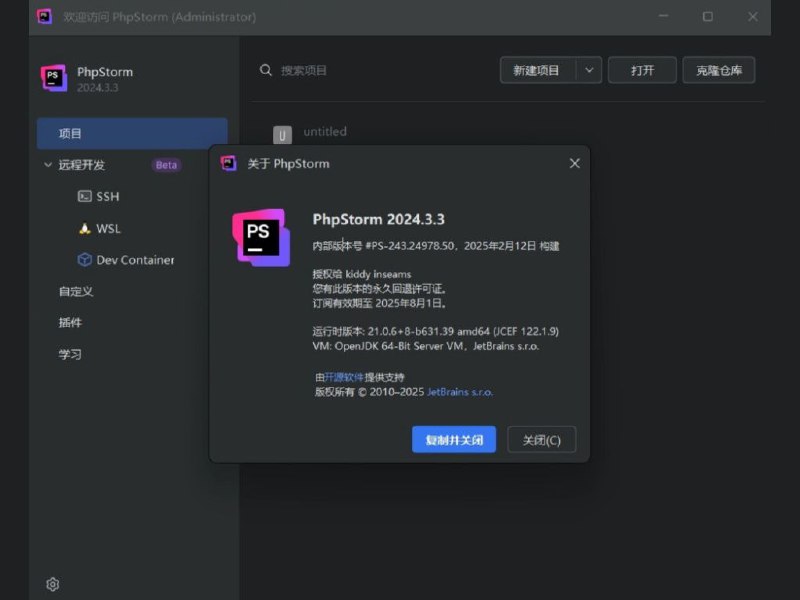The height and width of the screenshot is (600, 800).
Task: Click the WSL penguin icon
Action: 85,229
